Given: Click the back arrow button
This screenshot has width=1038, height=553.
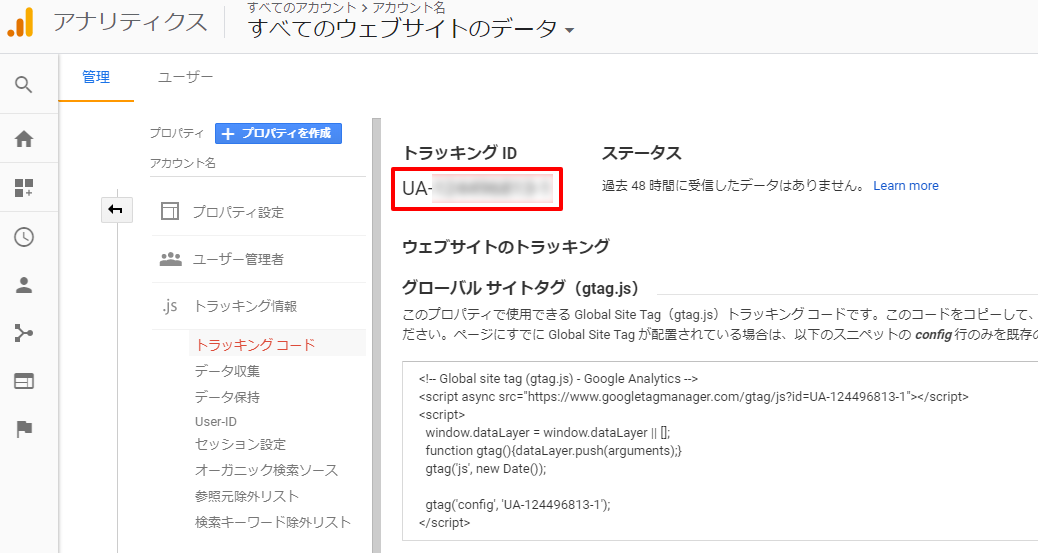Looking at the screenshot, I should (x=117, y=210).
